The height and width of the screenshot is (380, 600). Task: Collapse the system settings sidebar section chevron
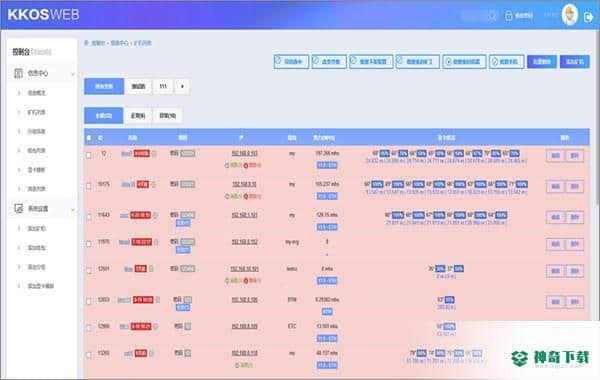point(73,209)
